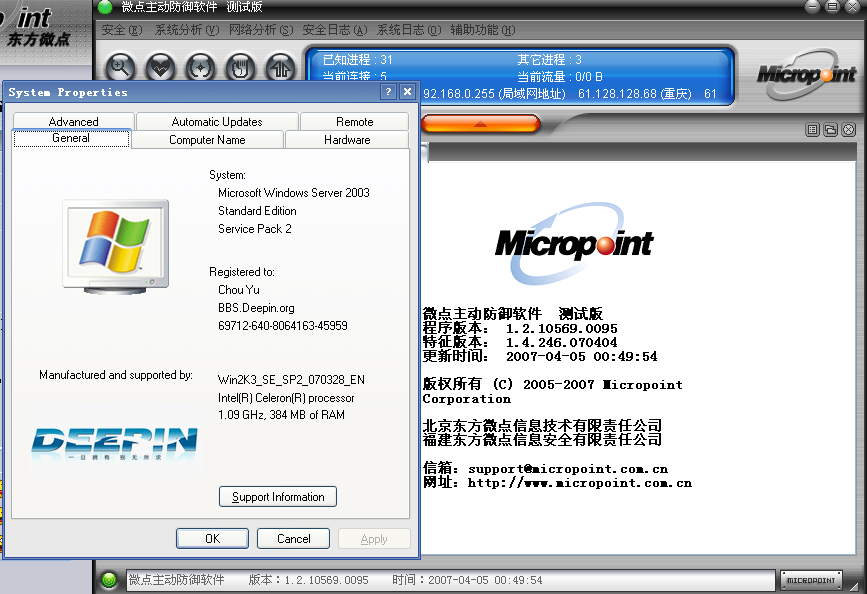Viewport: 867px width, 594px height.
Task: Click the 已知进程 : 31 status text
Action: 357,60
